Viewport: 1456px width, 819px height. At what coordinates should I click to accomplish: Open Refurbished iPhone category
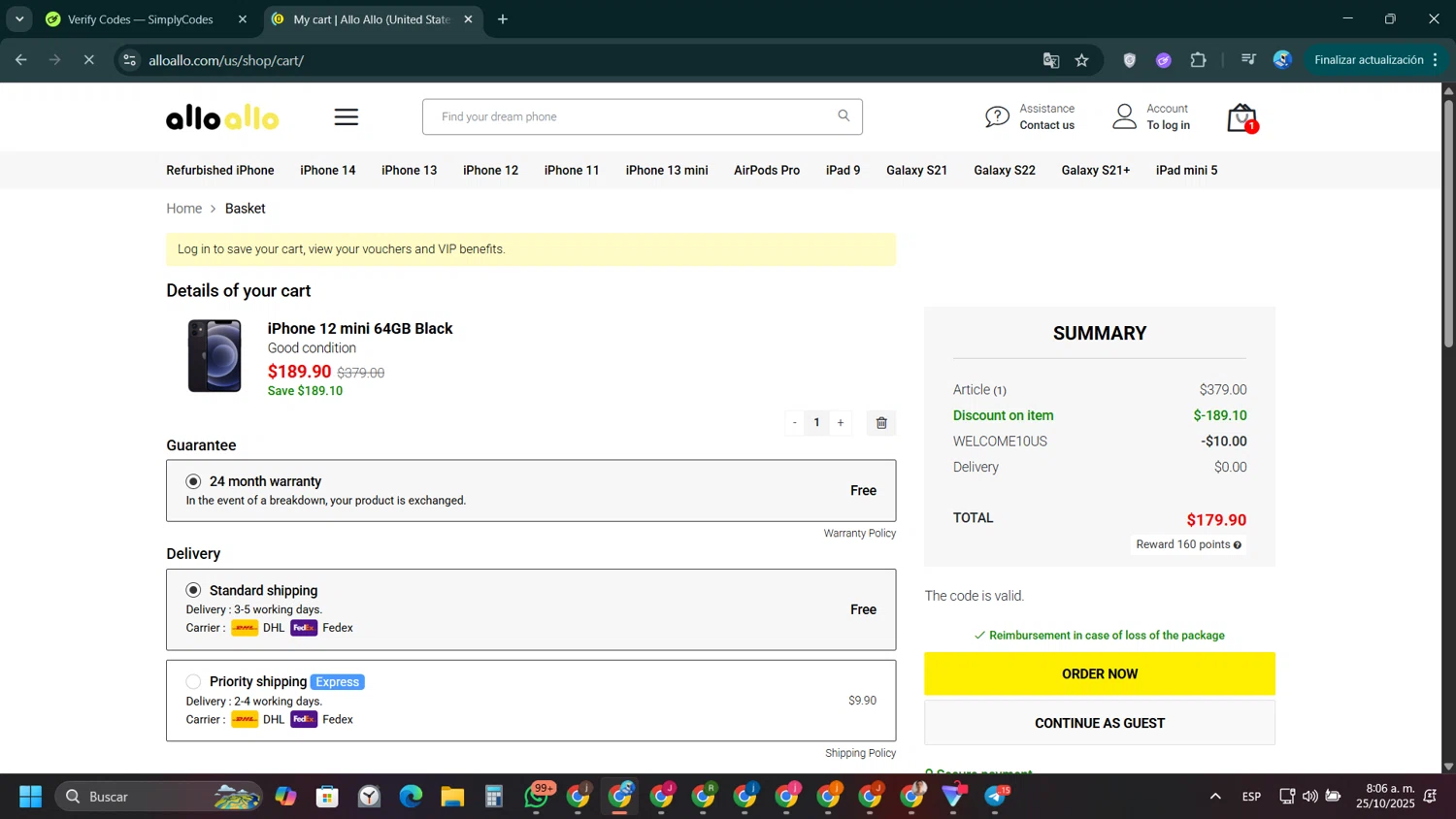coord(220,170)
